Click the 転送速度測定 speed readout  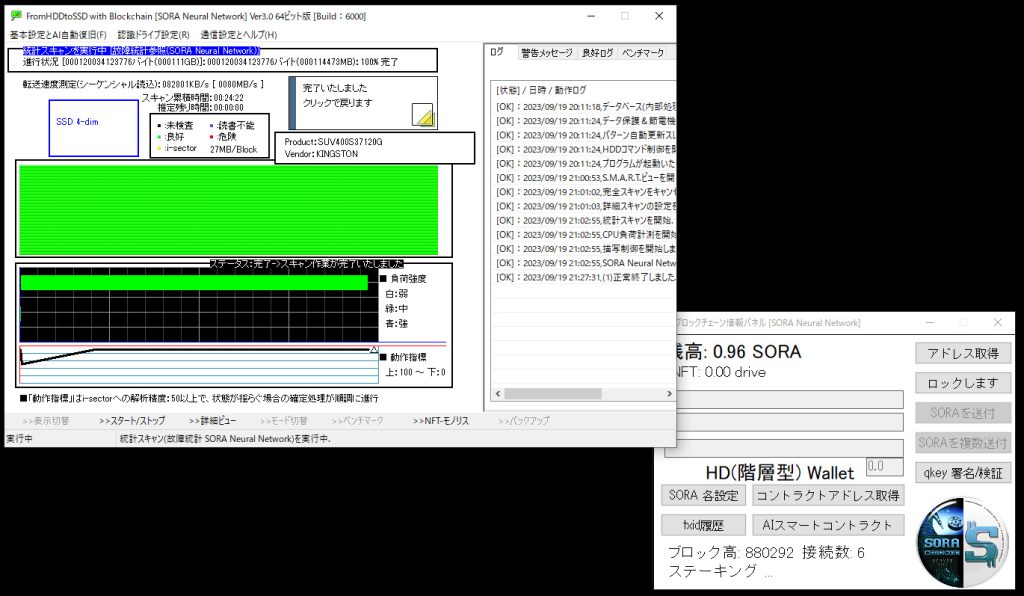143,84
